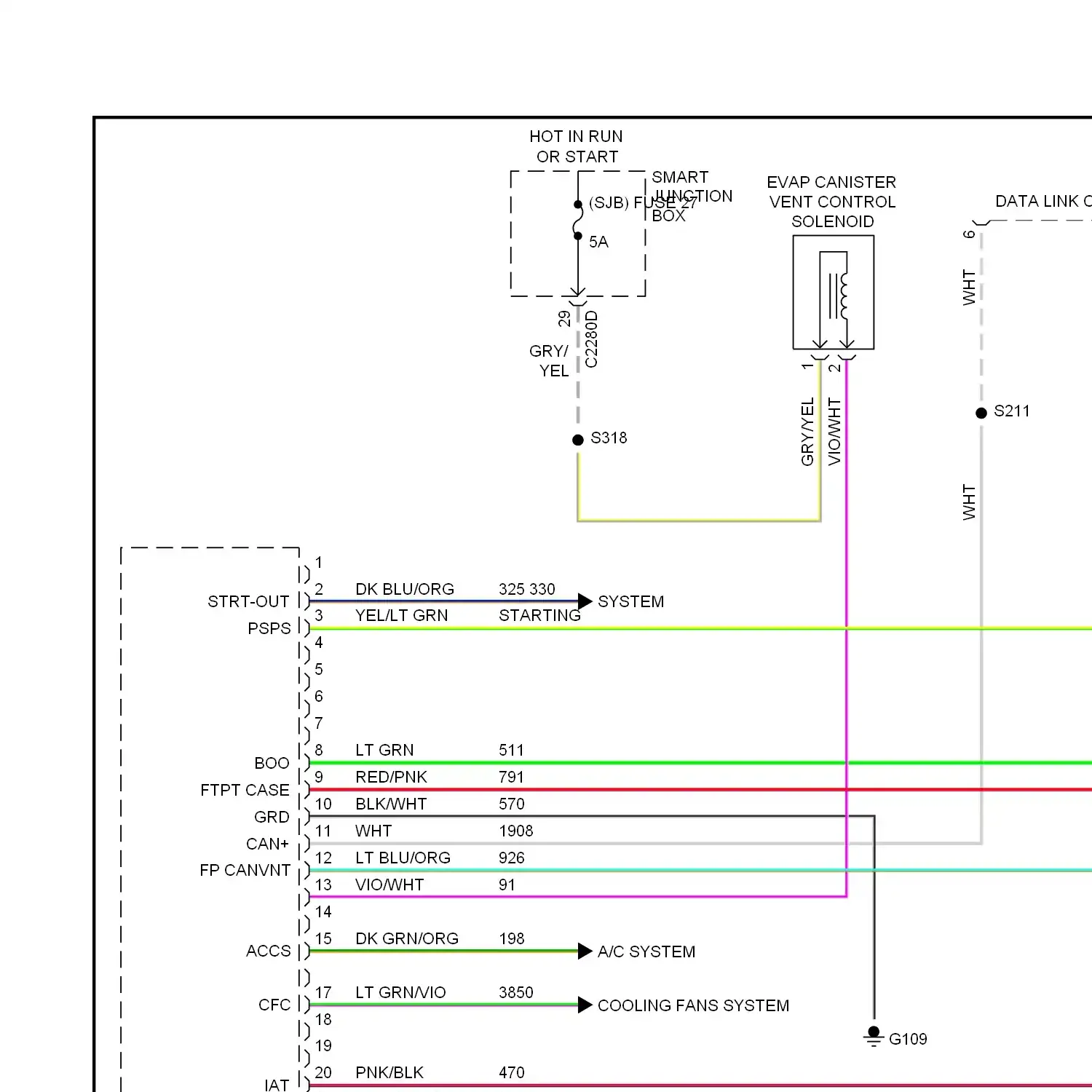Screen dimensions: 1092x1092
Task: Click the 'LT GRN/VIO' wire label
Action: pos(400,992)
